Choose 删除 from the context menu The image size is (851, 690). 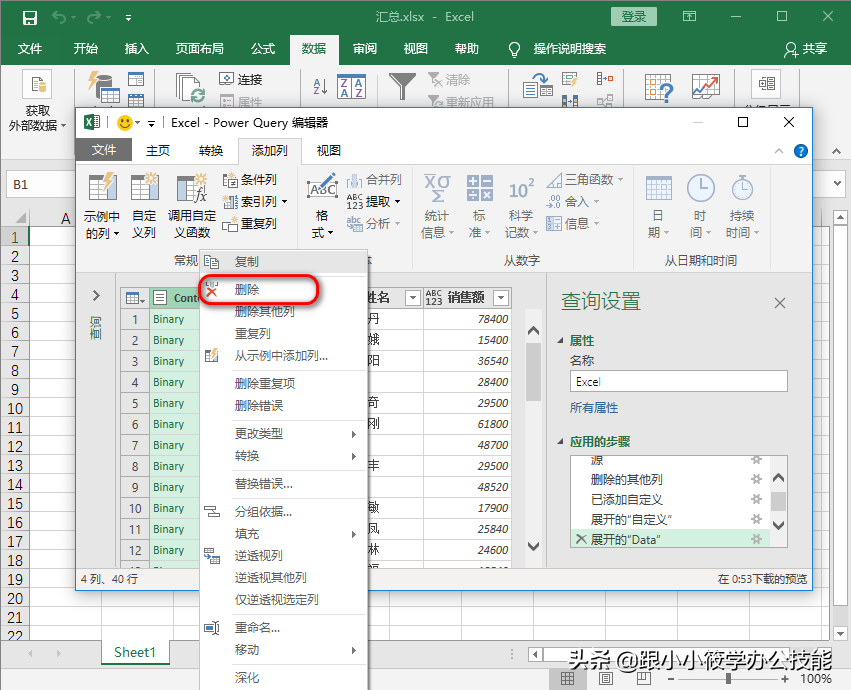247,290
